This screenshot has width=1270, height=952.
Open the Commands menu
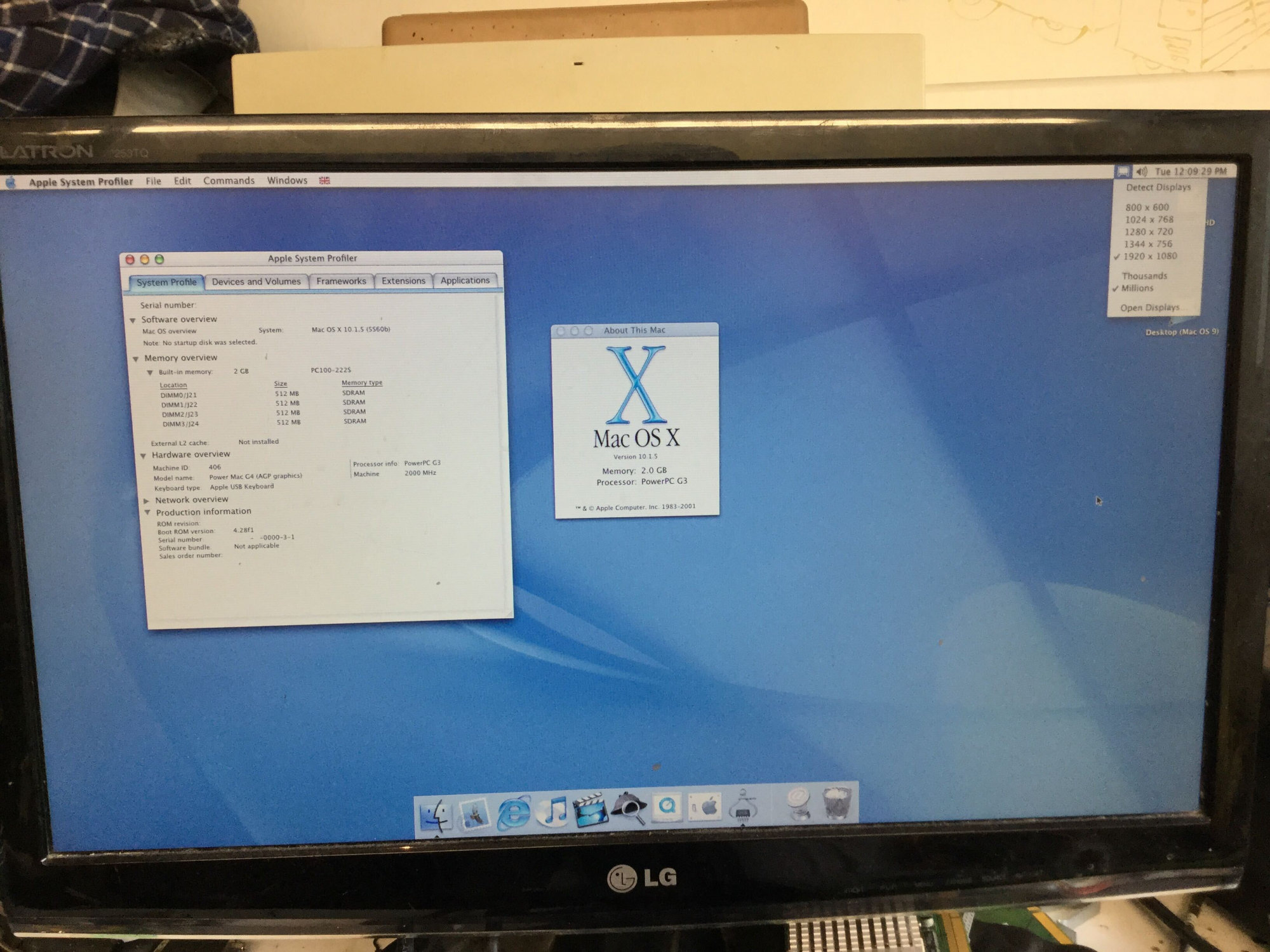click(x=229, y=181)
